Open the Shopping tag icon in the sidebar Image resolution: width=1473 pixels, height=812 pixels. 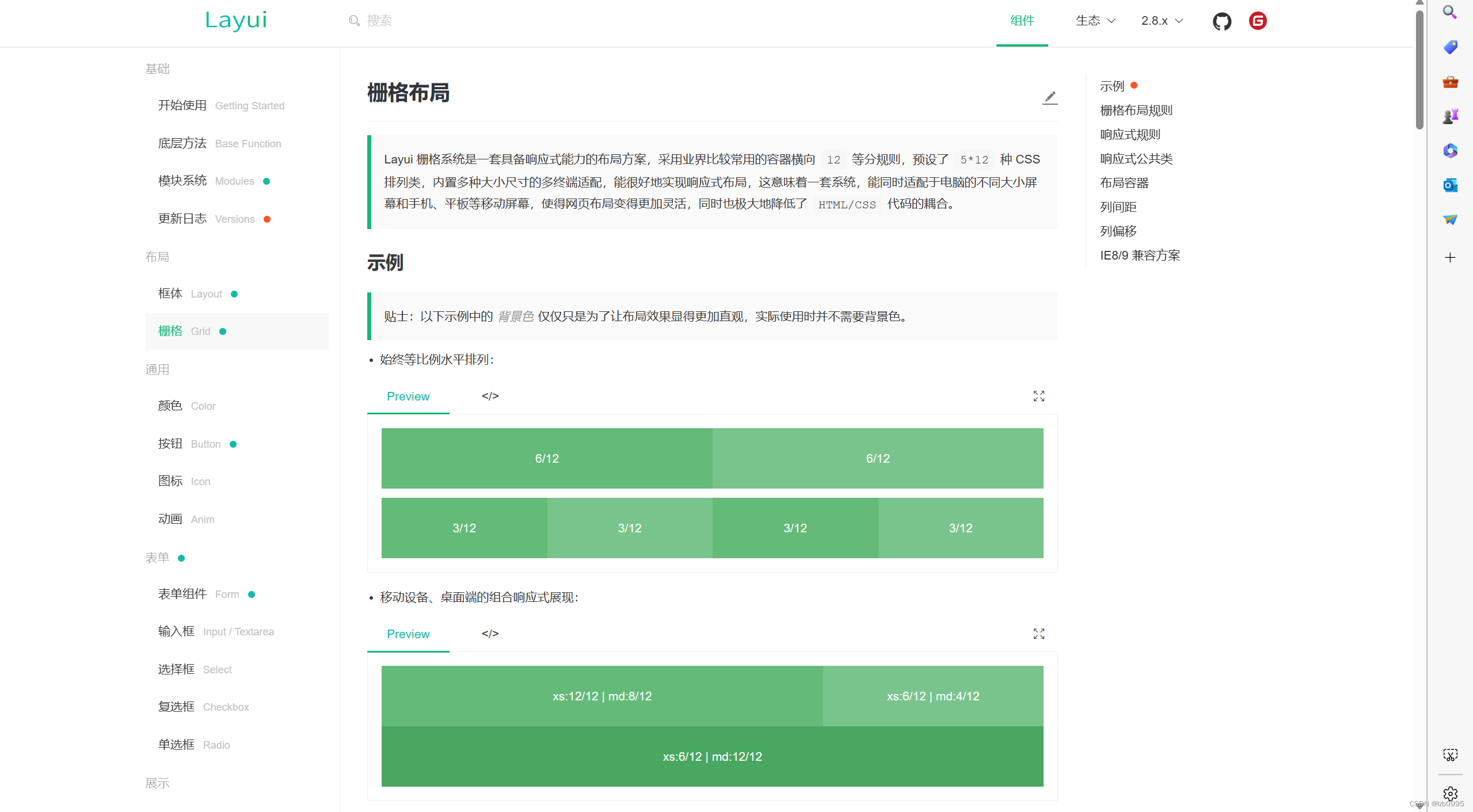click(x=1450, y=47)
